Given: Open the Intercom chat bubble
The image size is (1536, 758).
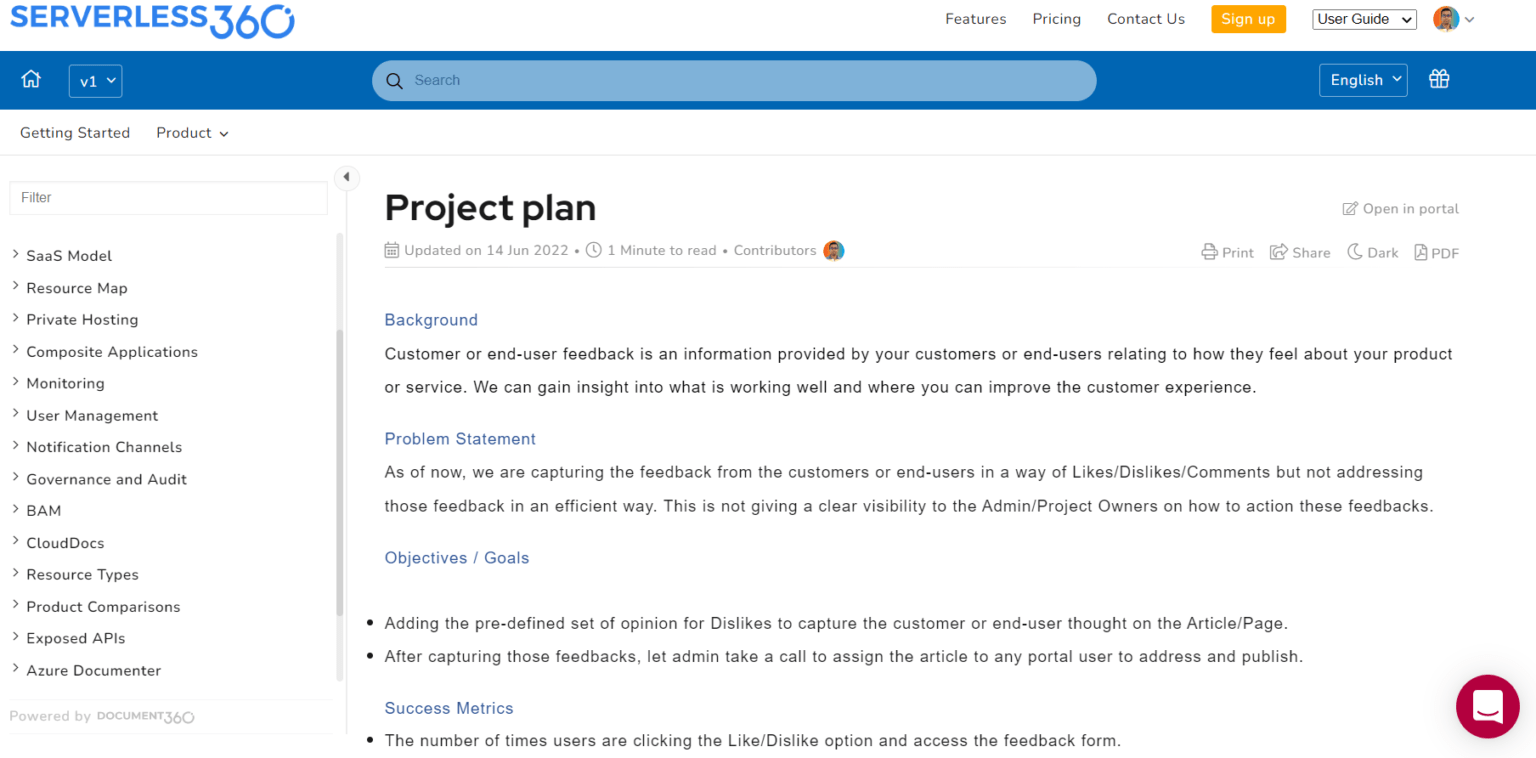Looking at the screenshot, I should point(1487,706).
